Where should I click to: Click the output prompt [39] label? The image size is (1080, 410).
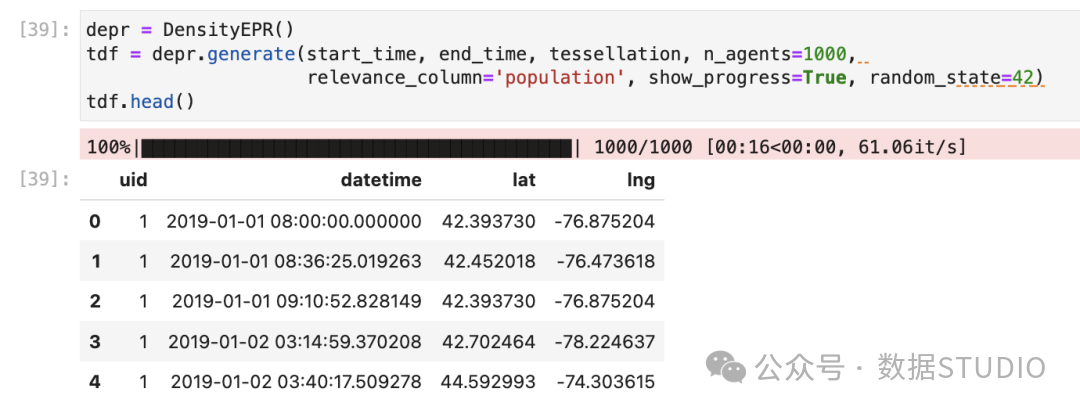coord(44,180)
